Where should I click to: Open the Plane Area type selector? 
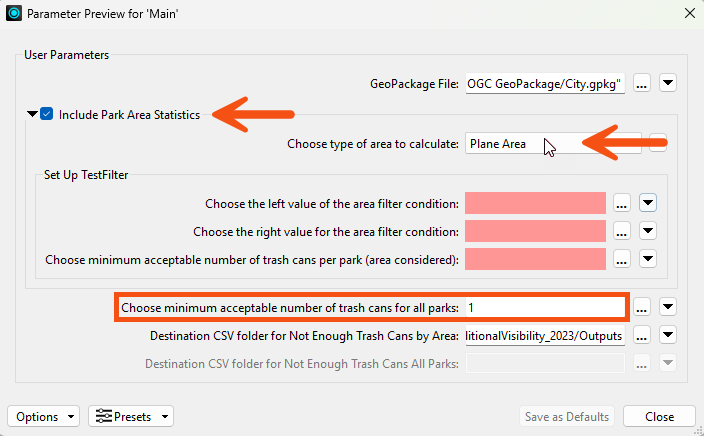[553, 144]
